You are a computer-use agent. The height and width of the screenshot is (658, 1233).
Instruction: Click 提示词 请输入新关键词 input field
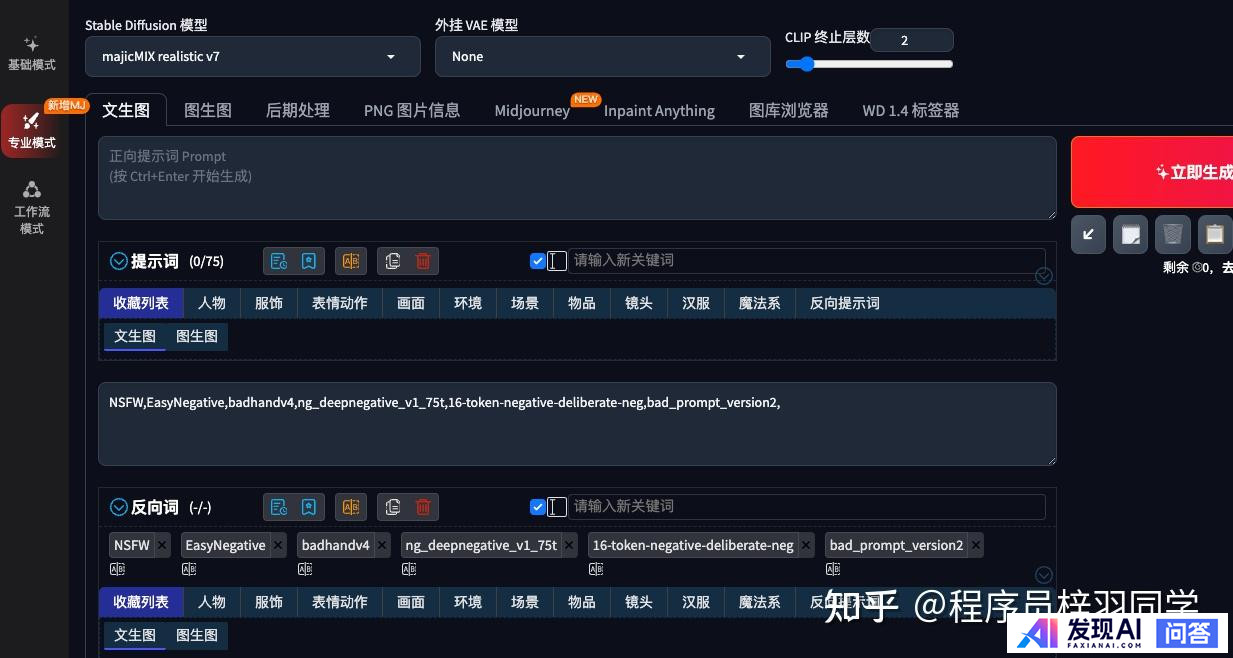pyautogui.click(x=806, y=260)
